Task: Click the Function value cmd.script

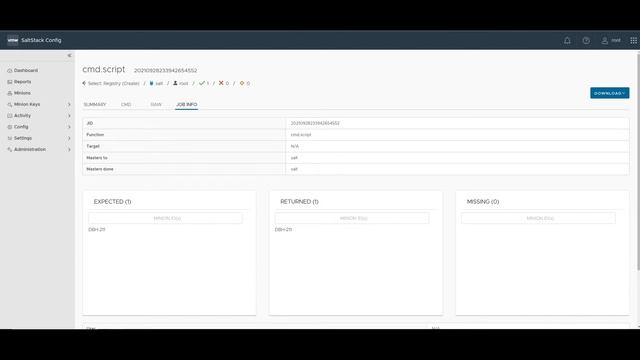Action: pos(301,135)
